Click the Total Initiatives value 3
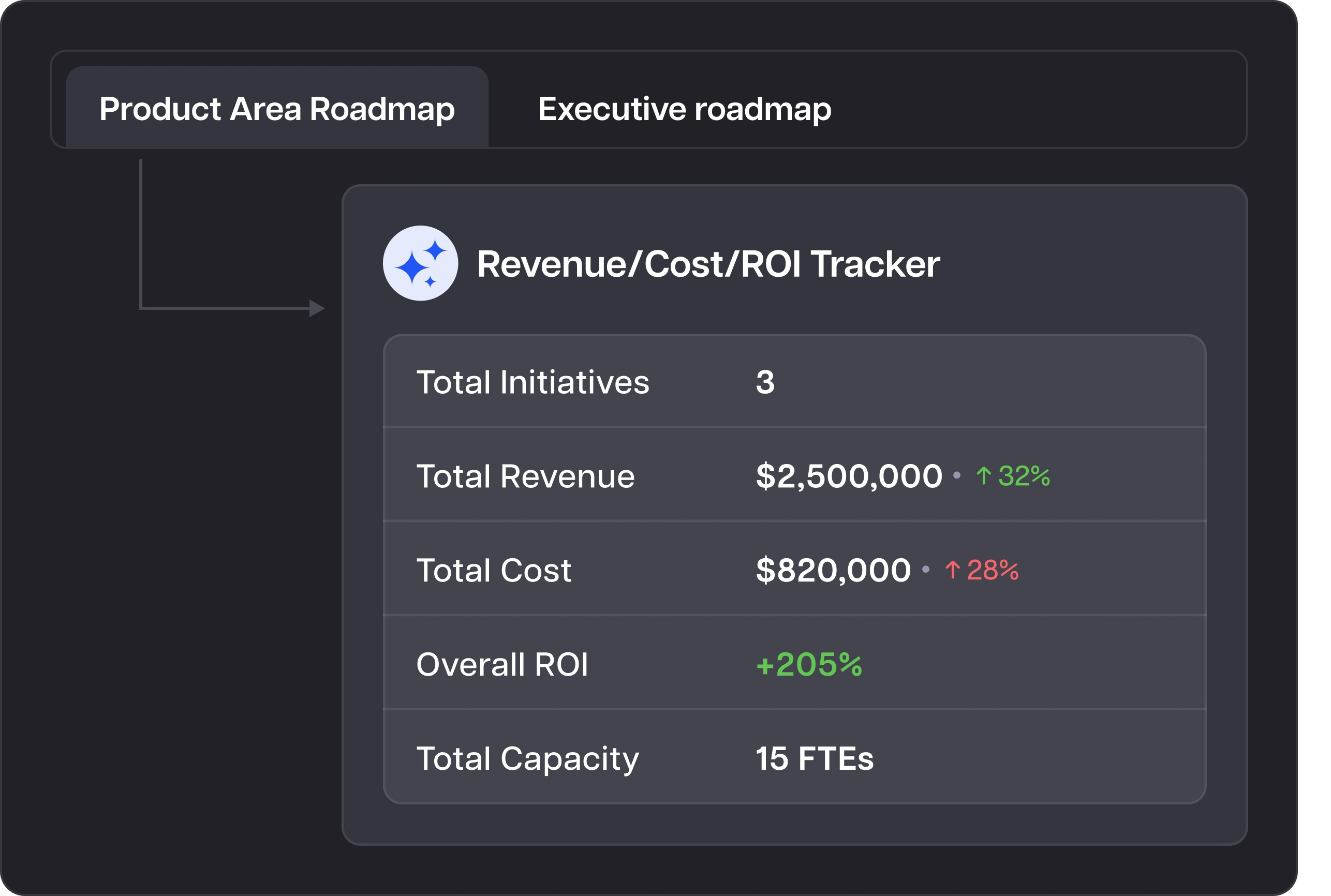This screenshot has height=896, width=1331. pos(765,382)
